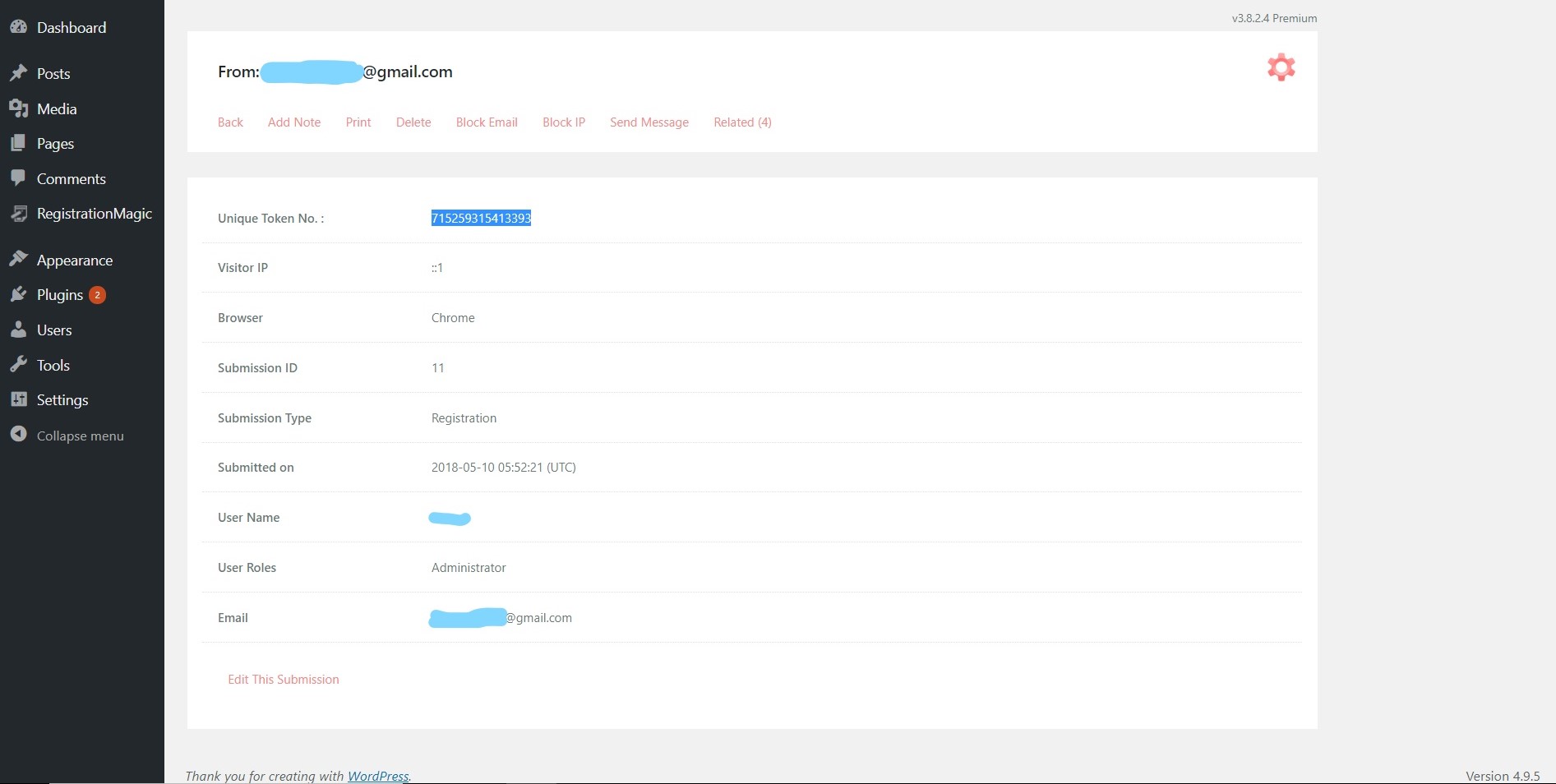Click the Add Note link

[x=294, y=122]
